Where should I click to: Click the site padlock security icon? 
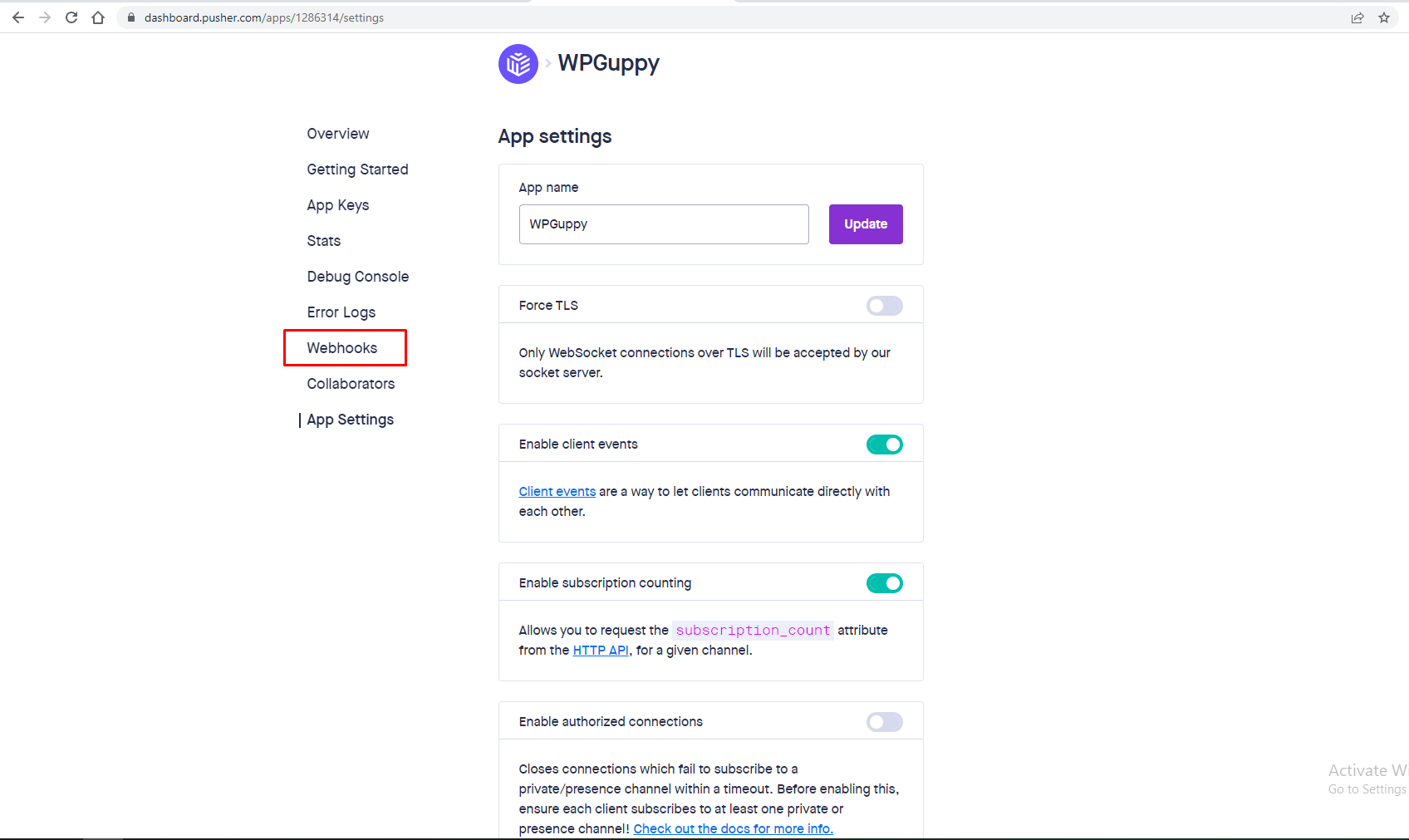pos(130,17)
